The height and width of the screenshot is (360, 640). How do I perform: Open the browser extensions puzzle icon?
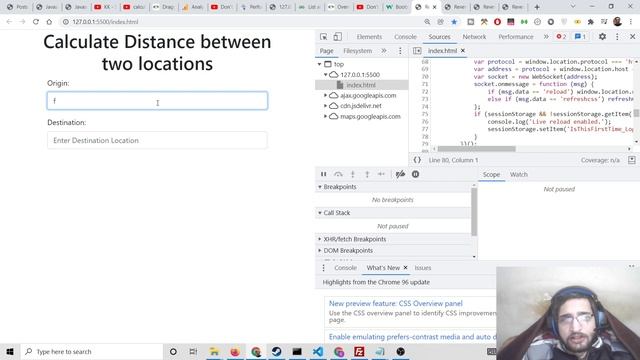590,22
